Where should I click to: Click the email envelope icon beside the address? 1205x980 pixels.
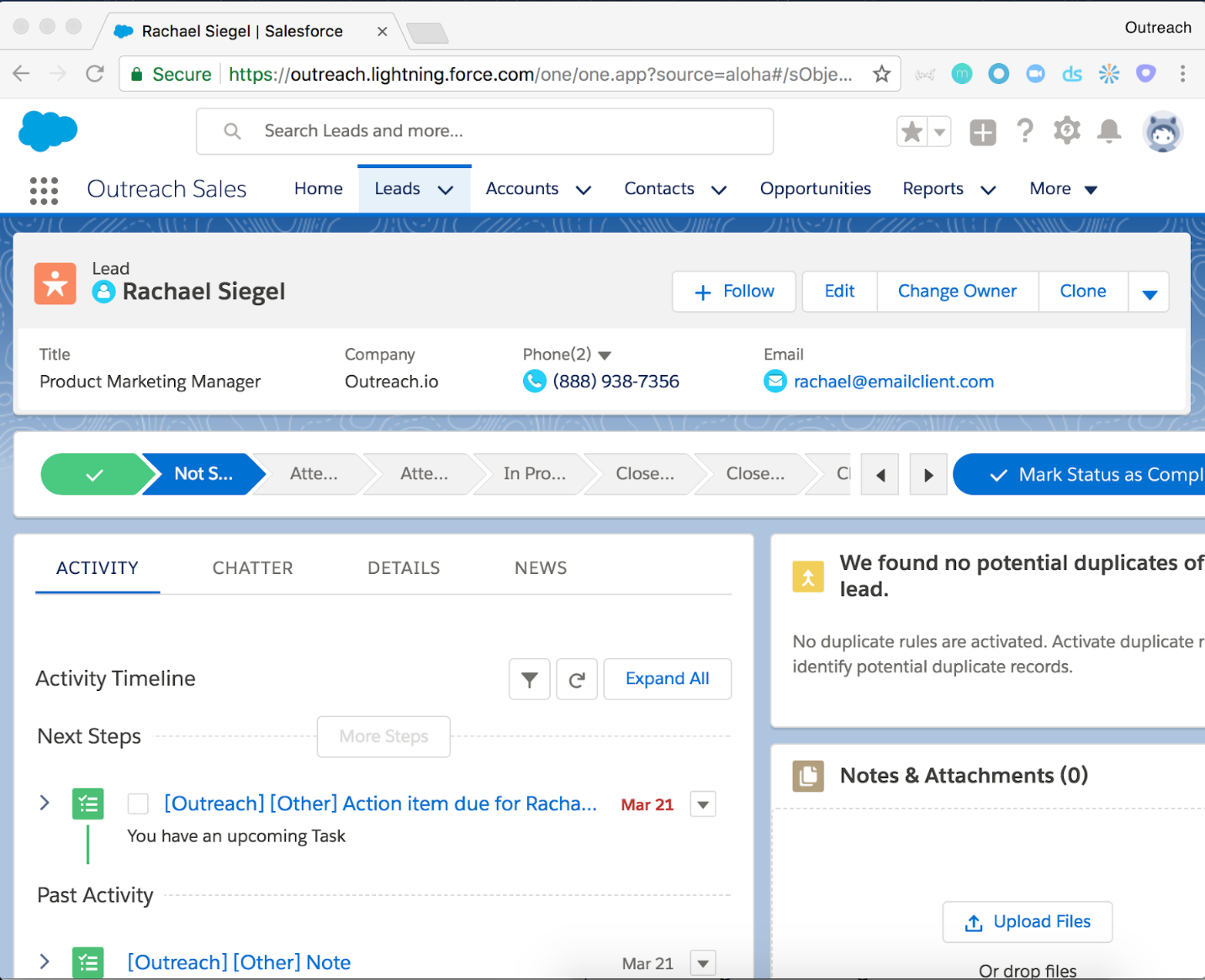point(774,382)
